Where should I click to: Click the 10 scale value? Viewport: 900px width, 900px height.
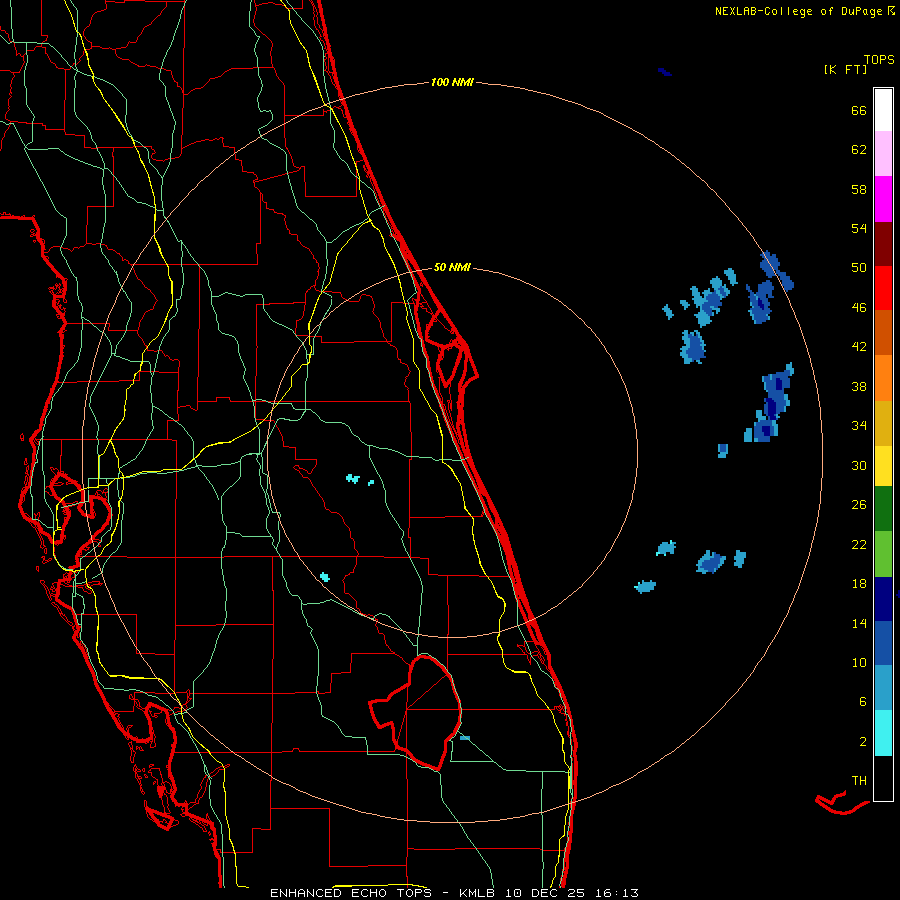click(x=859, y=662)
